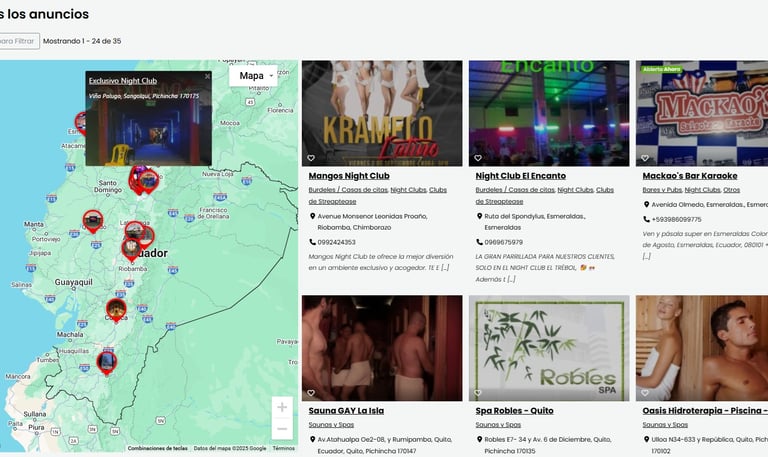
Task: Open Spa Robles bamboo logo thumbnail
Action: (x=549, y=348)
